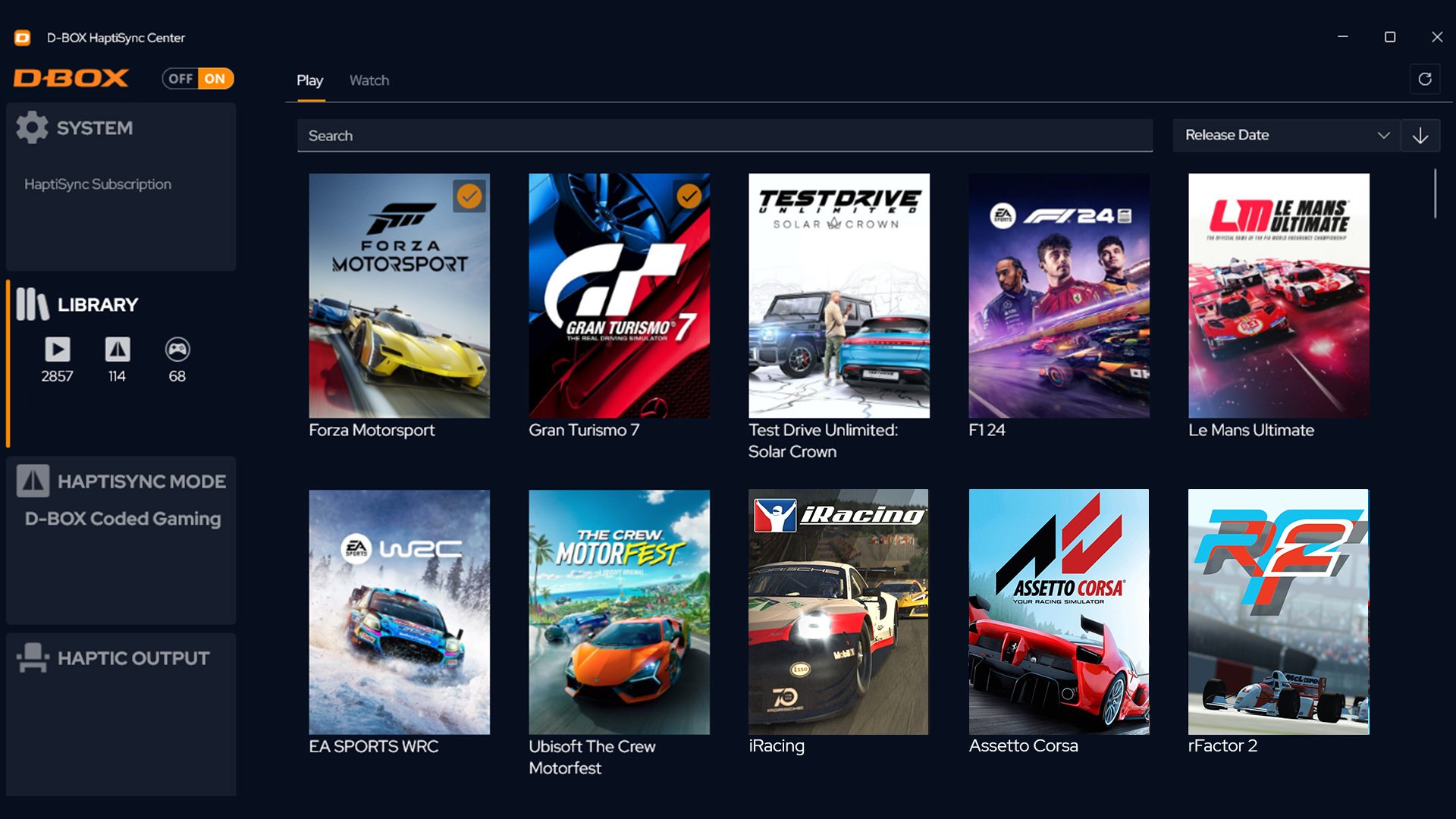Screen dimensions: 1456x819
Task: Click HaptiSync Subscription link
Action: 97,183
